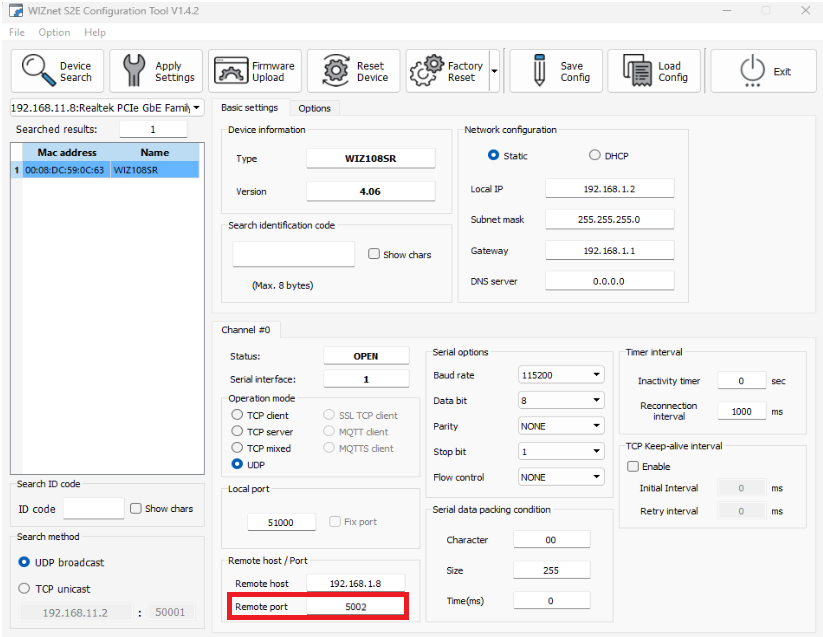Image resolution: width=823 pixels, height=637 pixels.
Task: Choose TCP server operation mode
Action: click(x=238, y=432)
